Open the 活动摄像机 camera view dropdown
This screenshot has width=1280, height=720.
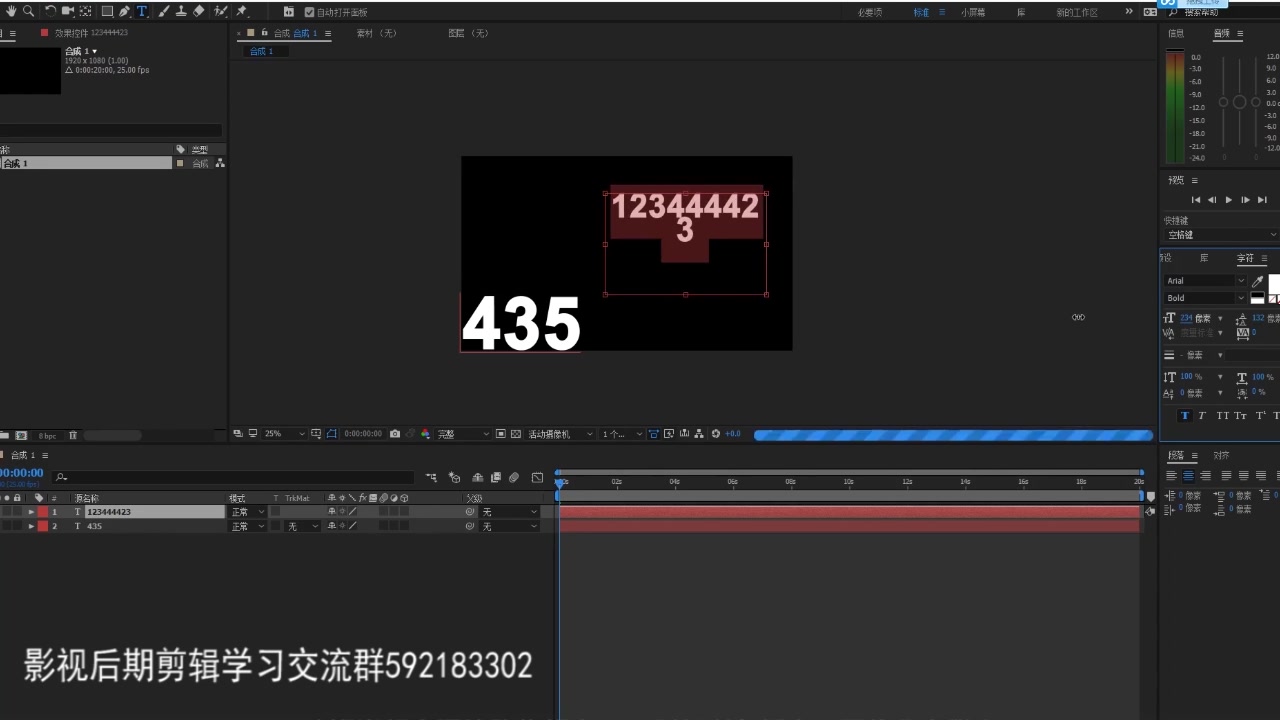click(x=561, y=434)
